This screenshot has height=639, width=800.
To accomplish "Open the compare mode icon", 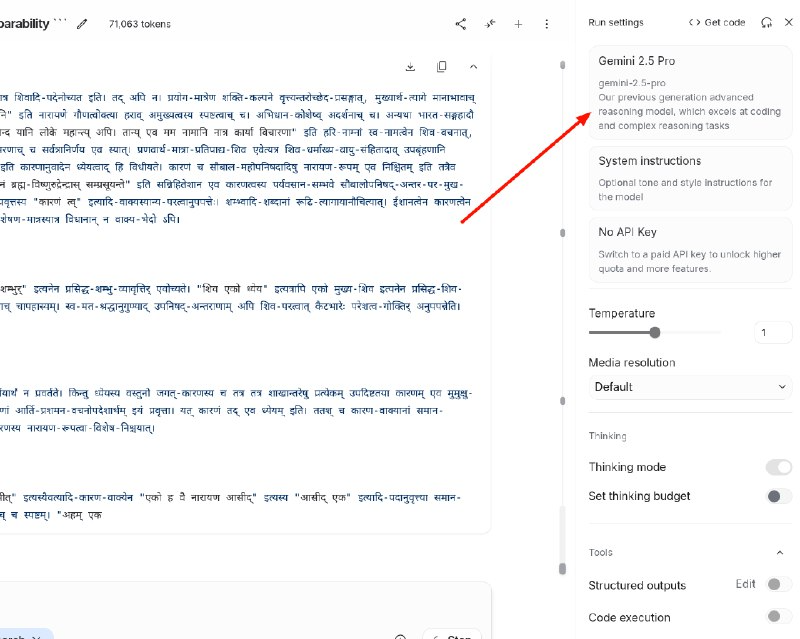I will [x=490, y=24].
